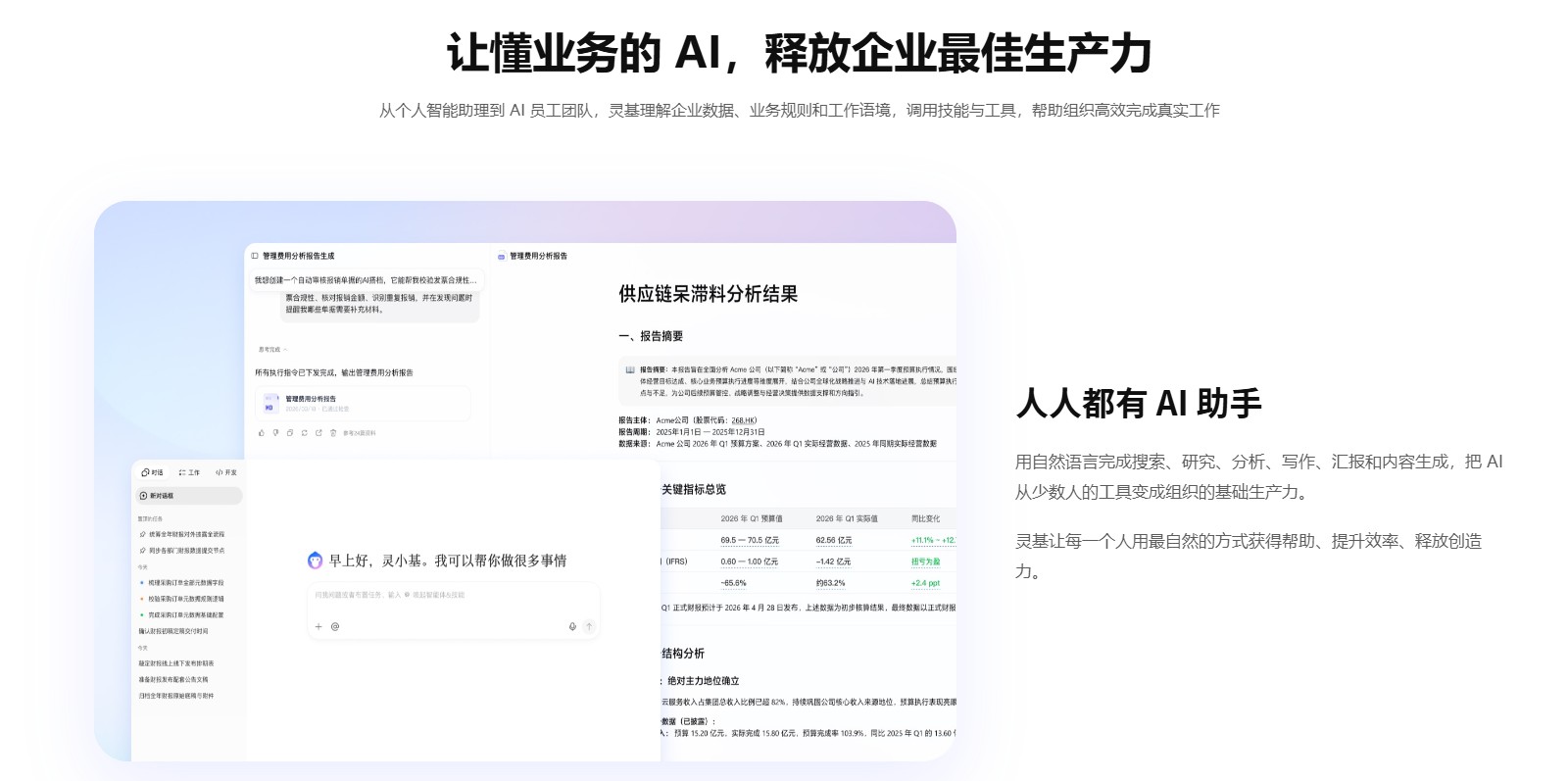The width and height of the screenshot is (1568, 781).
Task: Click the pin icon beside 统筹全年财报 task
Action: (142, 534)
